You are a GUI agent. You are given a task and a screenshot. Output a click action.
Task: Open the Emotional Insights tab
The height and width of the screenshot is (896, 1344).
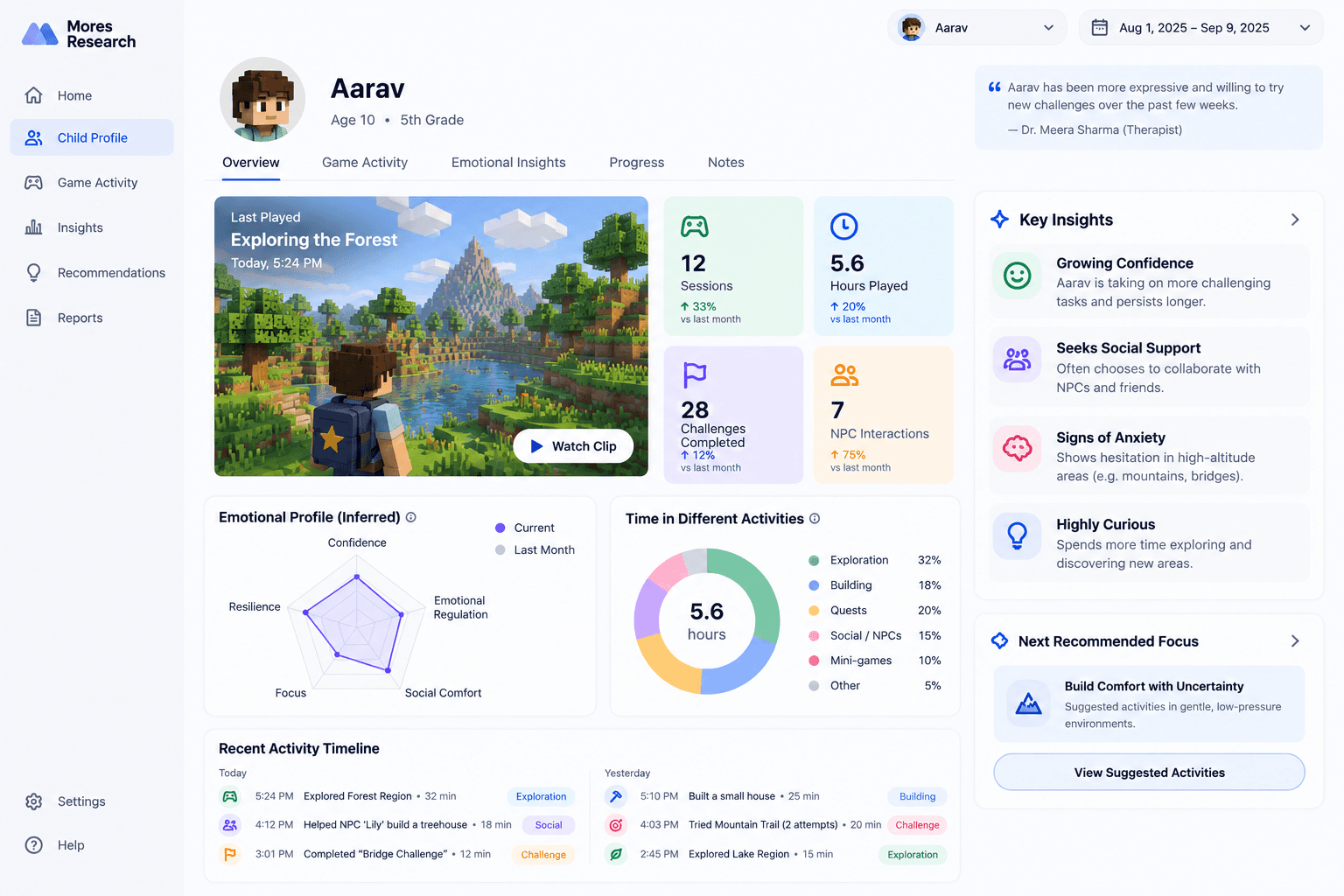point(508,163)
